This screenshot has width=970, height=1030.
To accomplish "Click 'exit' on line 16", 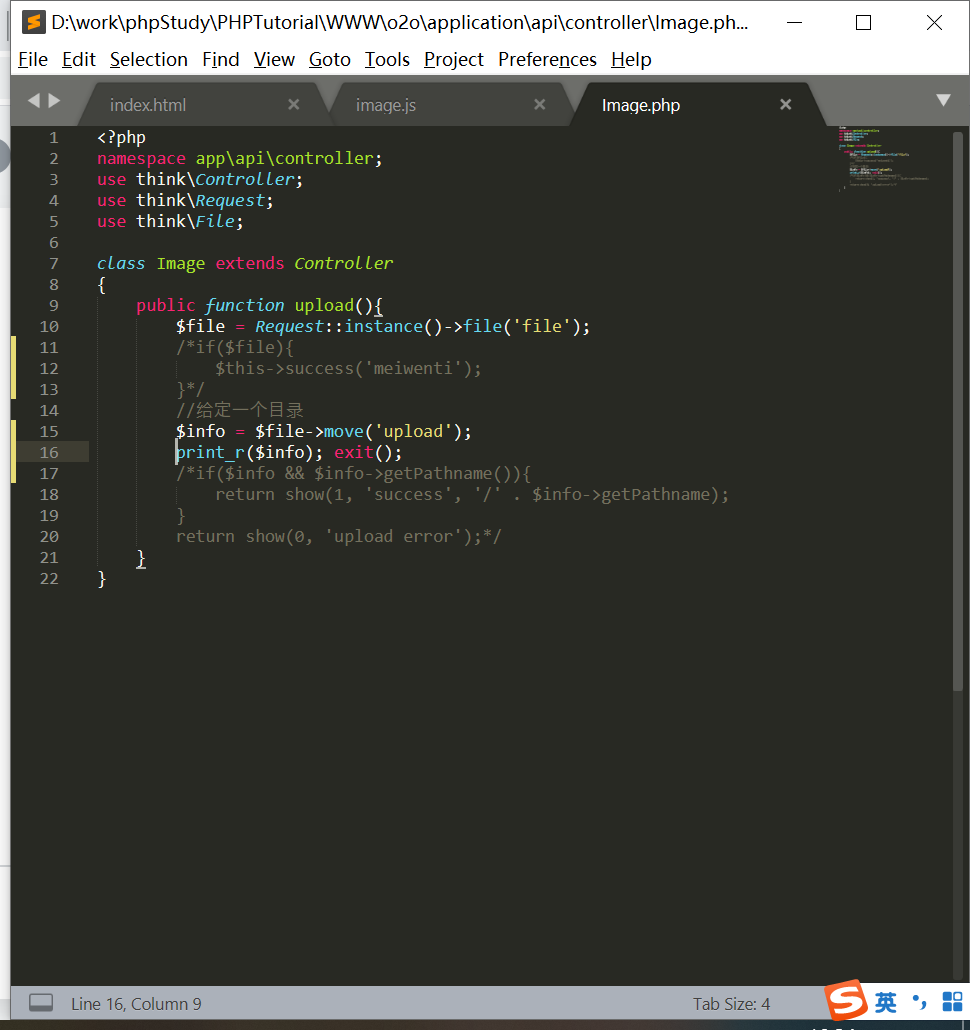I will [354, 453].
